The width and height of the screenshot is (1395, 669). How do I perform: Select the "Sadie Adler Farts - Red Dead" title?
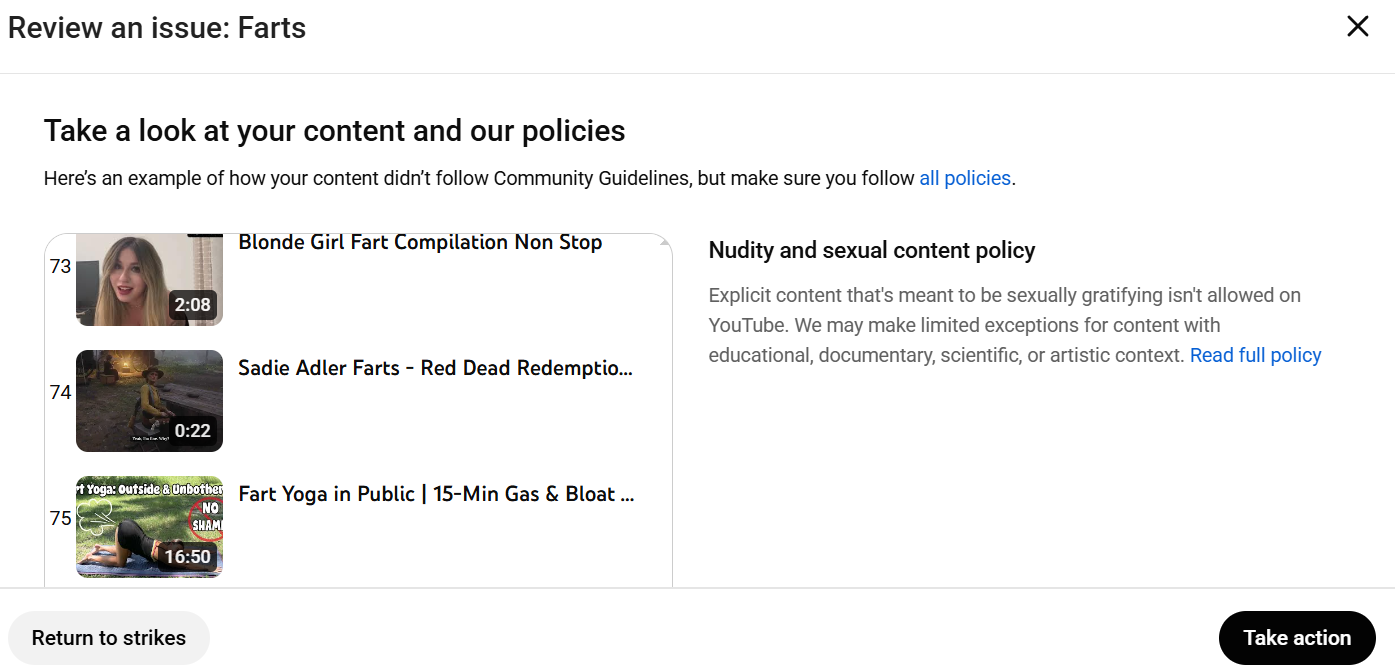[x=435, y=368]
